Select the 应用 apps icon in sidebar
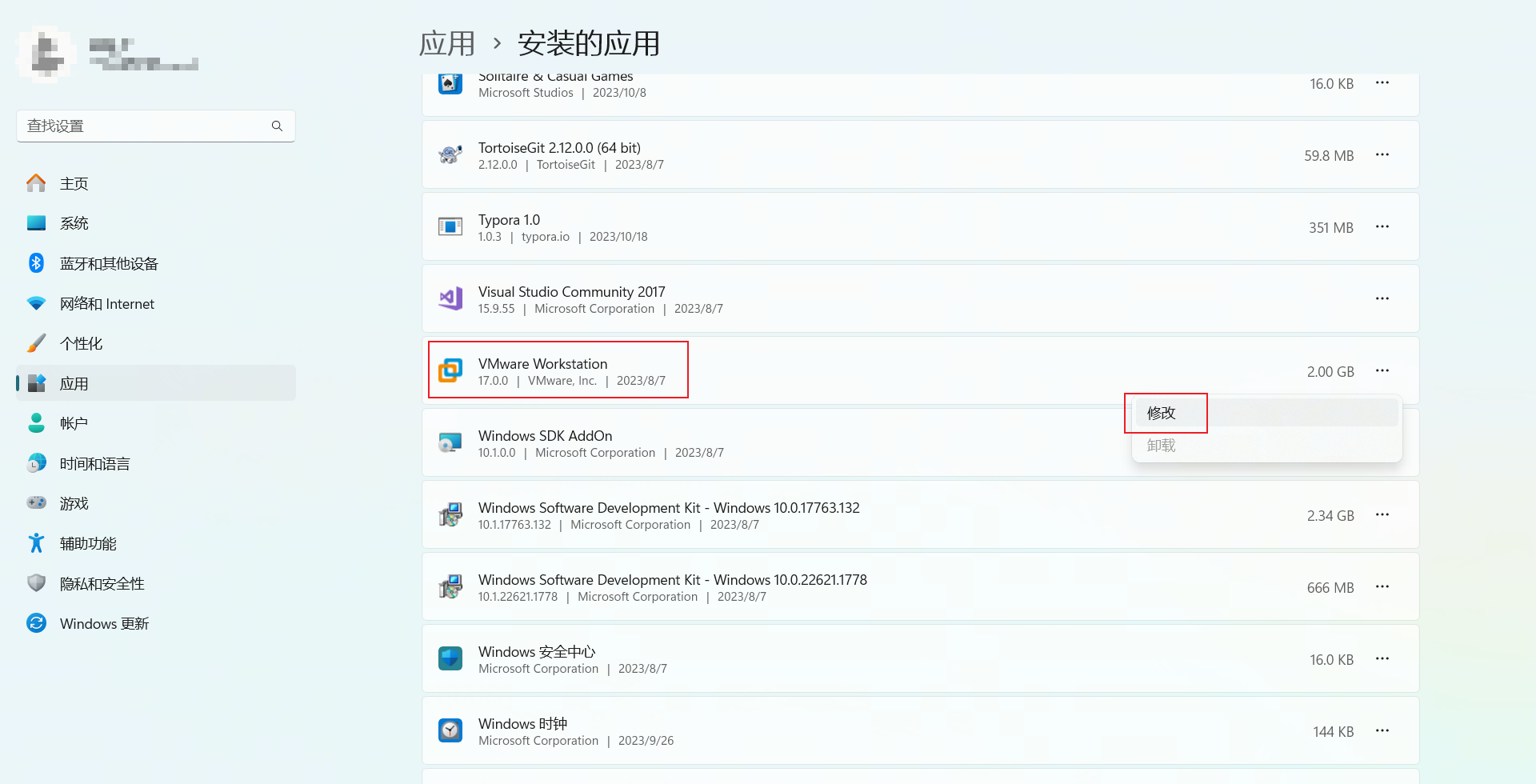Image resolution: width=1536 pixels, height=784 pixels. click(36, 383)
